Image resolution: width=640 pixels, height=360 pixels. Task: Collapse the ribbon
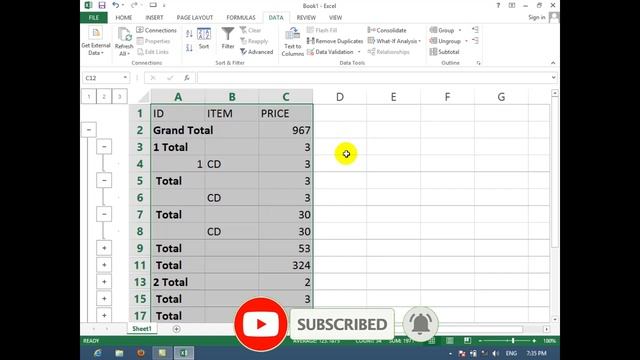[553, 63]
